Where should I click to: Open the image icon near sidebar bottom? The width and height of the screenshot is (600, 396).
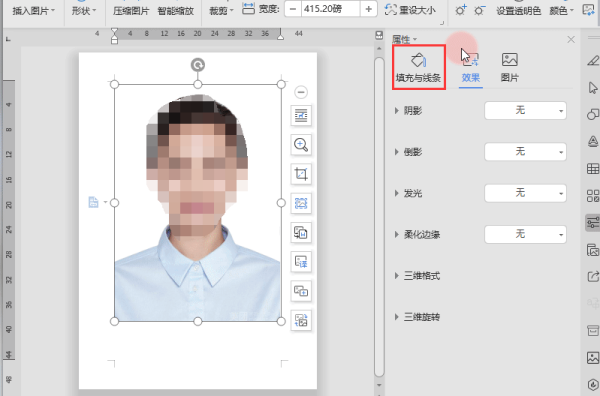[593, 358]
